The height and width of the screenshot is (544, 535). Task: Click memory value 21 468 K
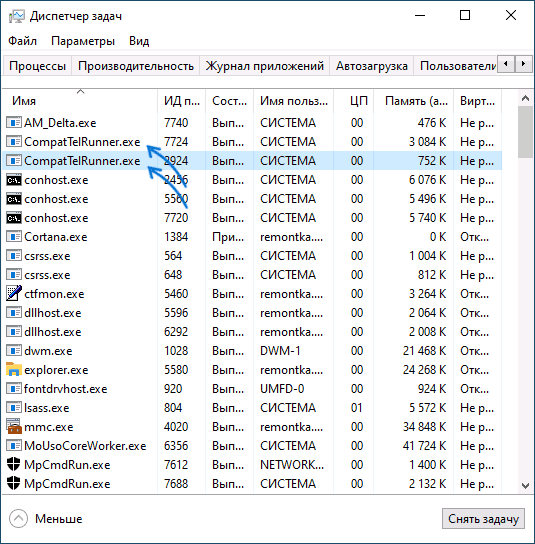(x=424, y=351)
